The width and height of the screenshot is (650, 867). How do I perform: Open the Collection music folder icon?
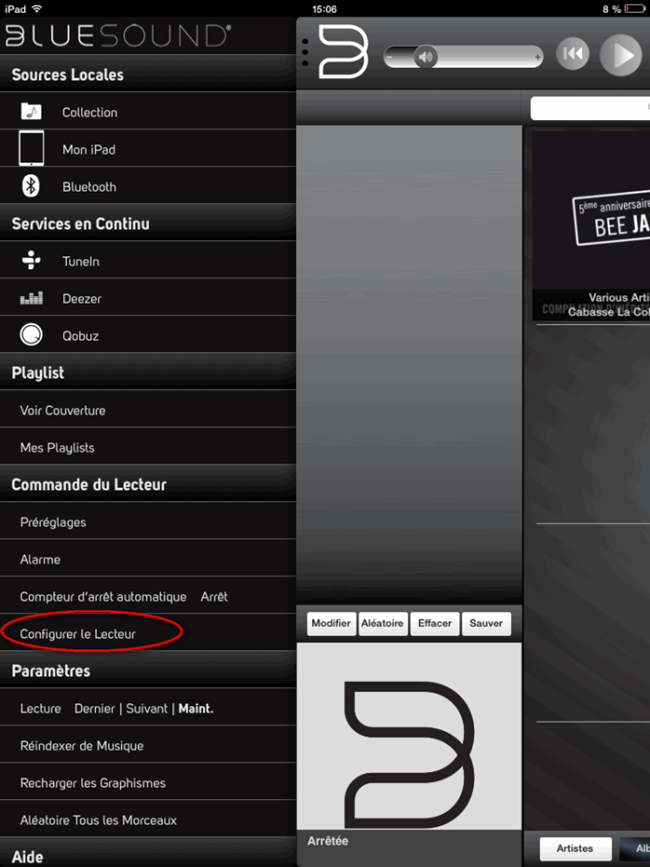coord(31,111)
